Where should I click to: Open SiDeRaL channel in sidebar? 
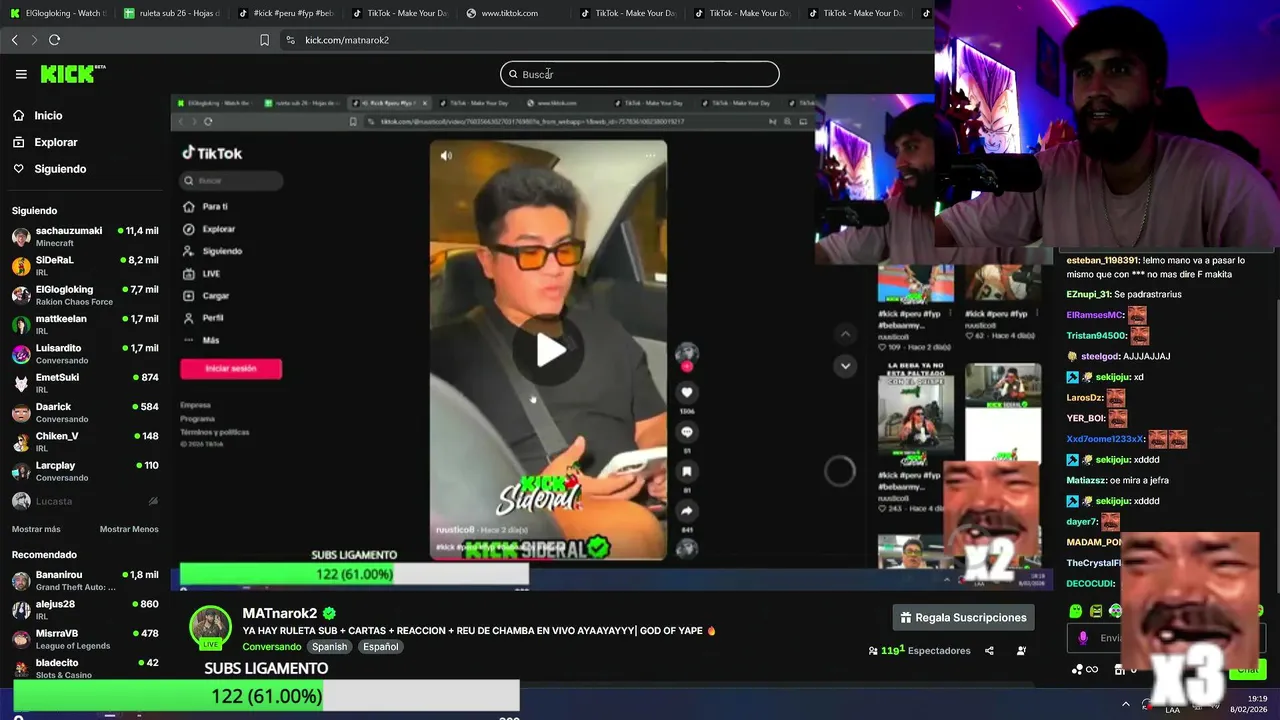tap(85, 265)
